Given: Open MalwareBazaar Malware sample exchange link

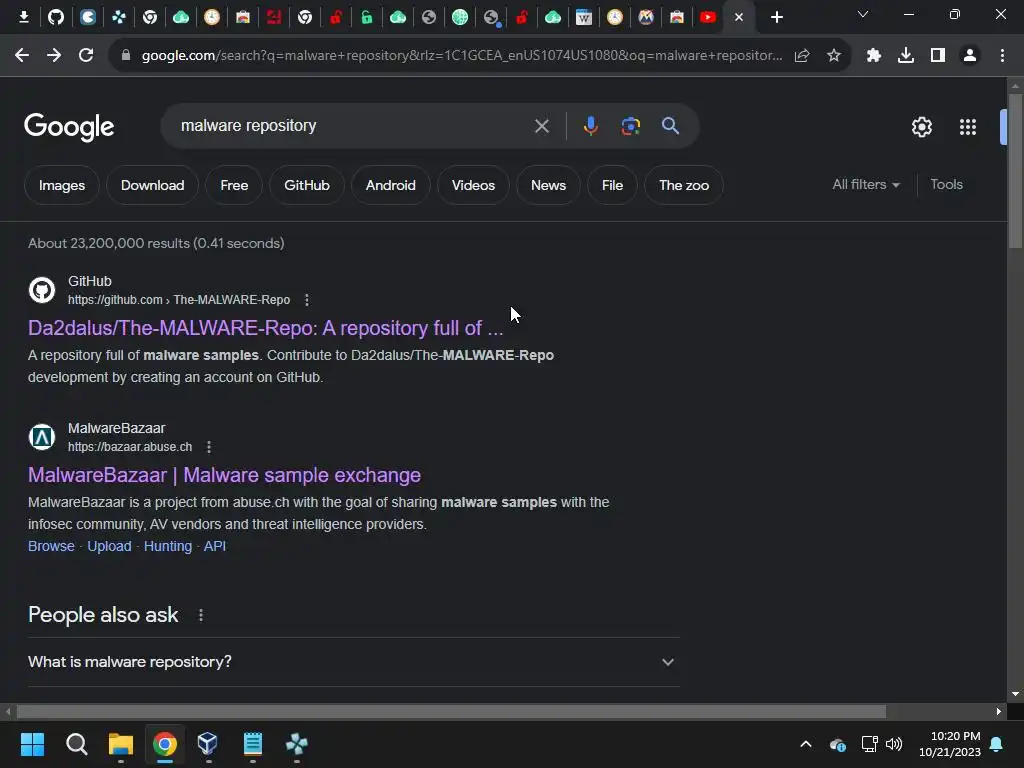Looking at the screenshot, I should tap(225, 475).
